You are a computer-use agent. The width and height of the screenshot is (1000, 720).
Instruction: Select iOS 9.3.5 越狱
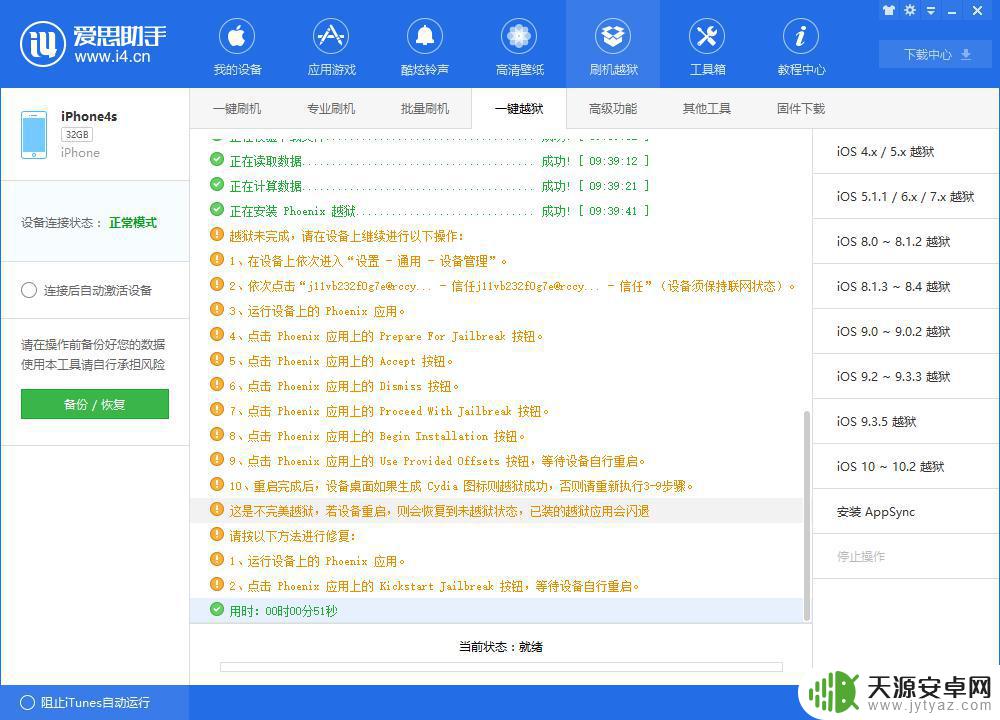click(906, 422)
